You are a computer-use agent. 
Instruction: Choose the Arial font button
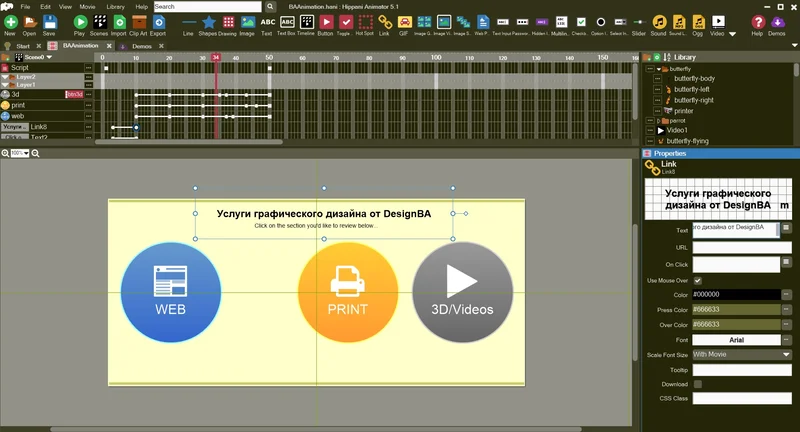click(x=736, y=340)
